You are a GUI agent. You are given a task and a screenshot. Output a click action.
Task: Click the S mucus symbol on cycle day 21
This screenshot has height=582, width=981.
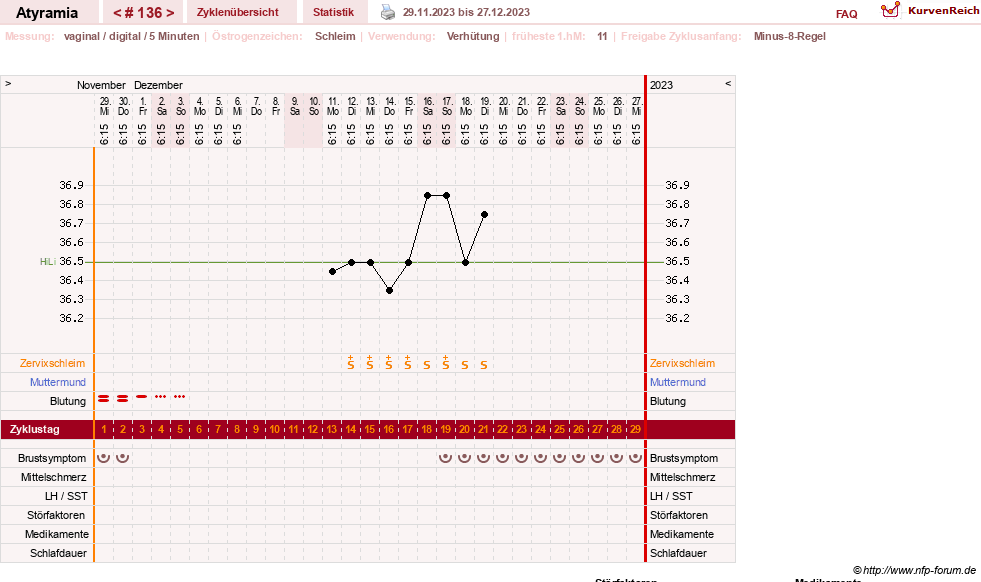click(484, 365)
